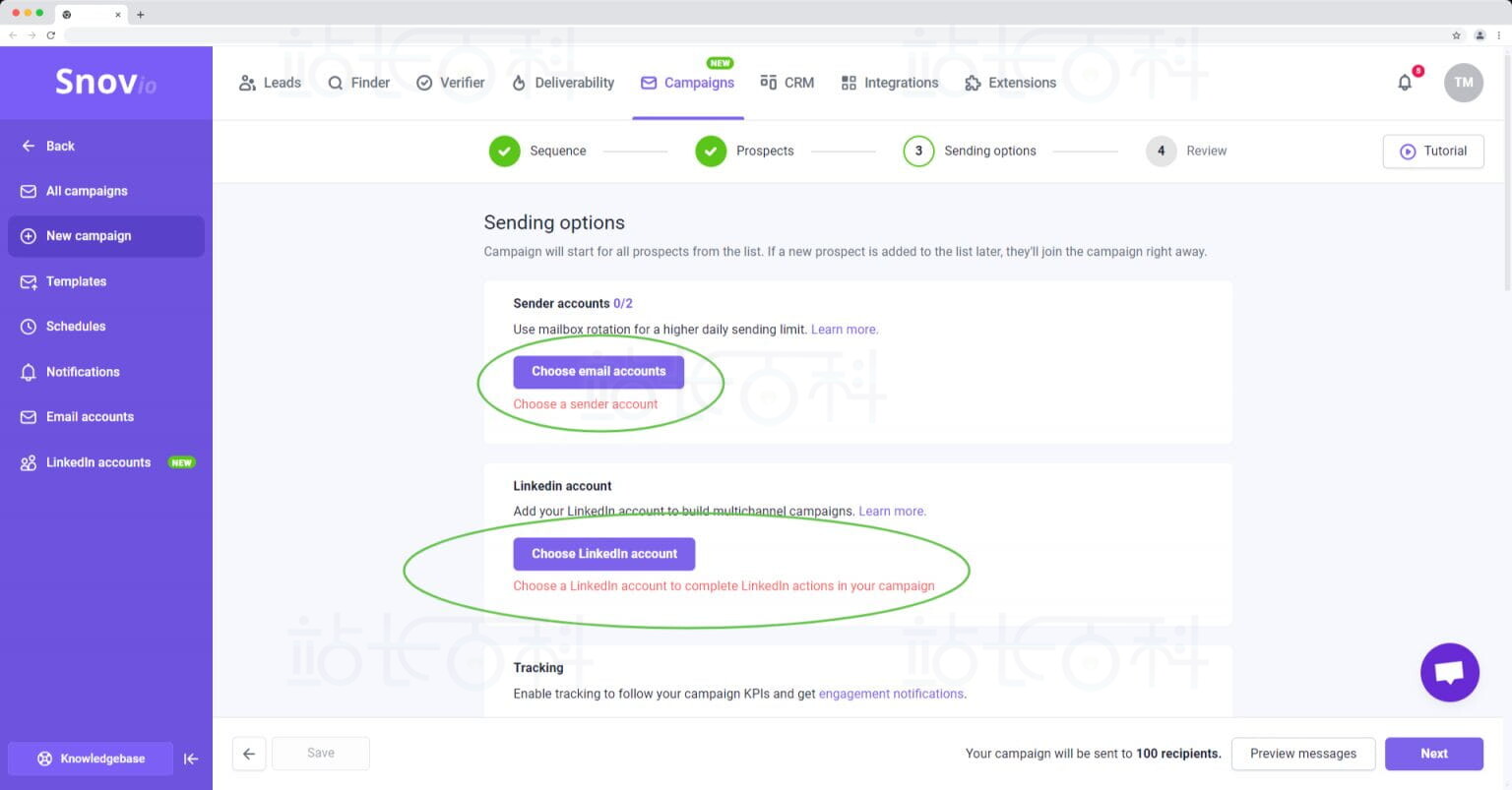Open the Integrations menu
Viewport: 1512px width, 790px height.
[890, 83]
